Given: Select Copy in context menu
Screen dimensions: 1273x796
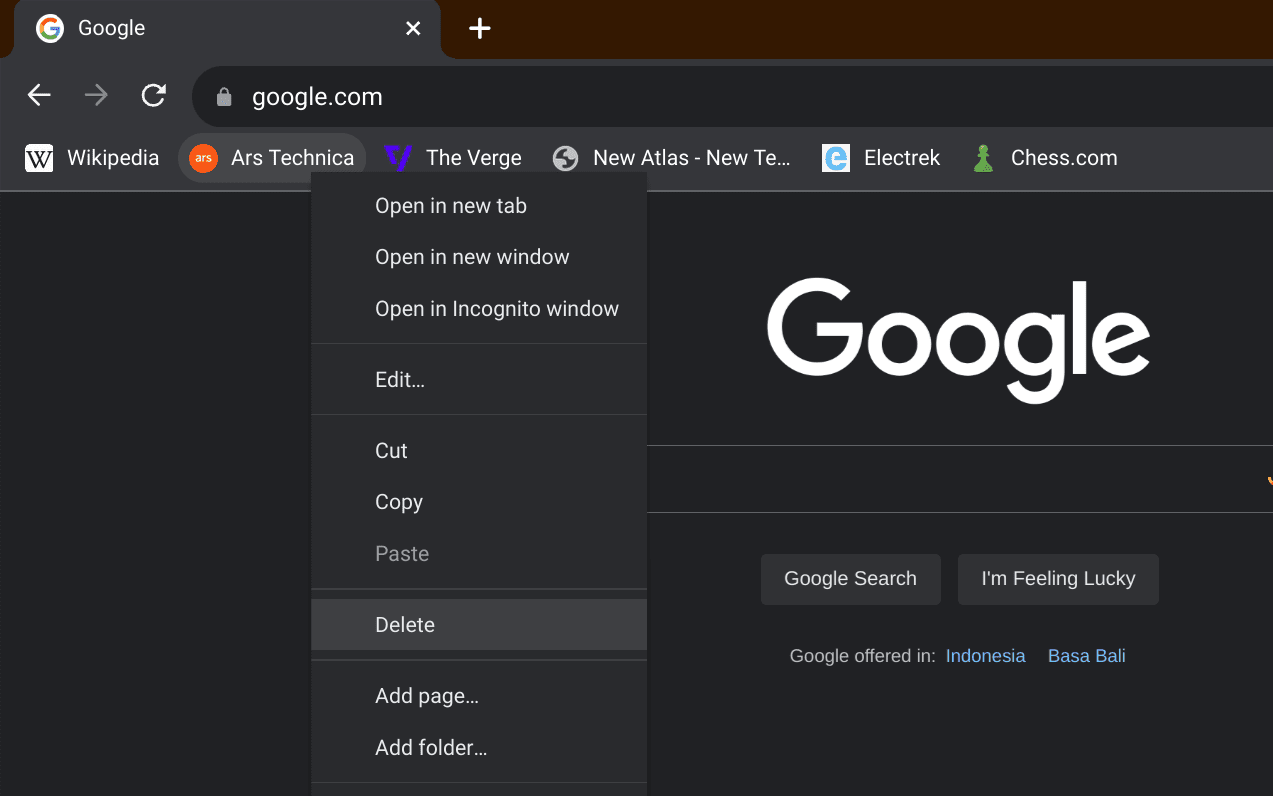Looking at the screenshot, I should 479,502.
